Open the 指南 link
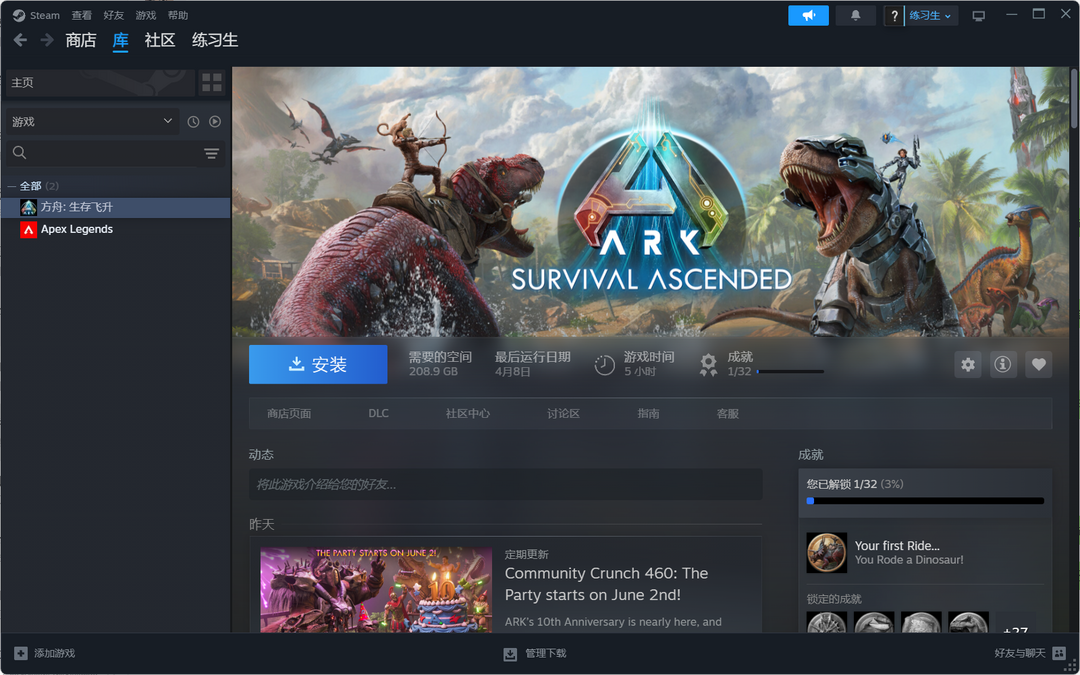This screenshot has width=1080, height=675. (x=648, y=413)
